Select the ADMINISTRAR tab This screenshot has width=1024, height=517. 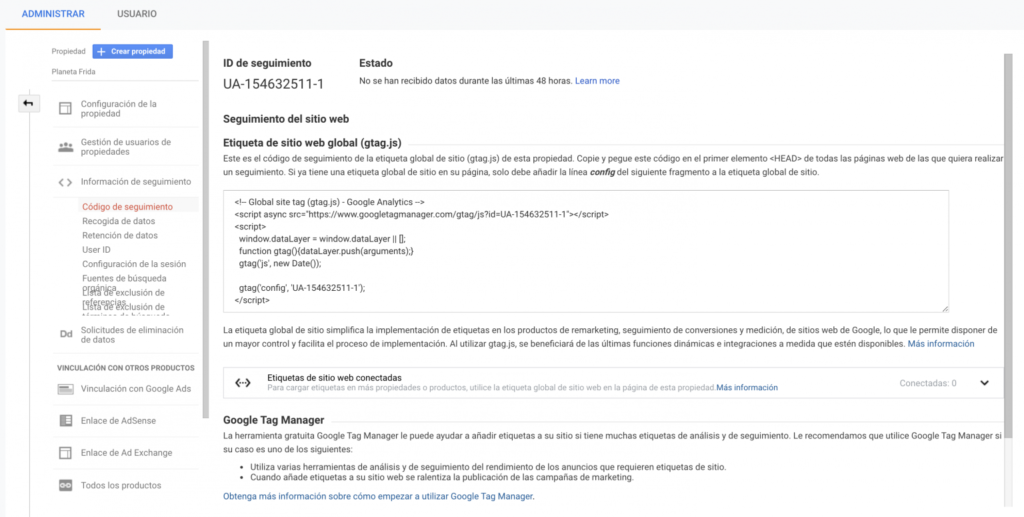pos(53,13)
